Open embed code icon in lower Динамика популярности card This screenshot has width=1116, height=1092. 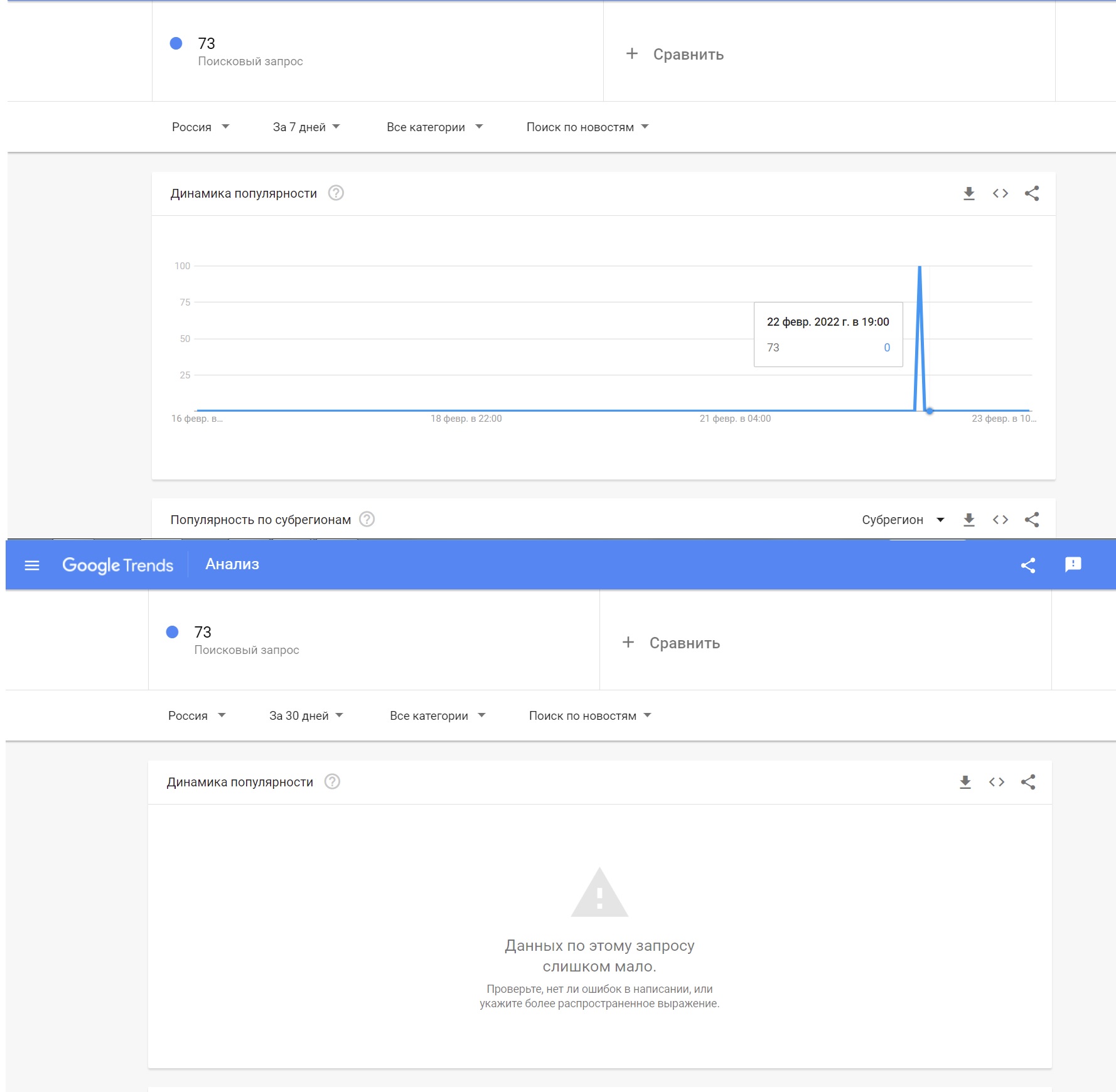pos(996,782)
